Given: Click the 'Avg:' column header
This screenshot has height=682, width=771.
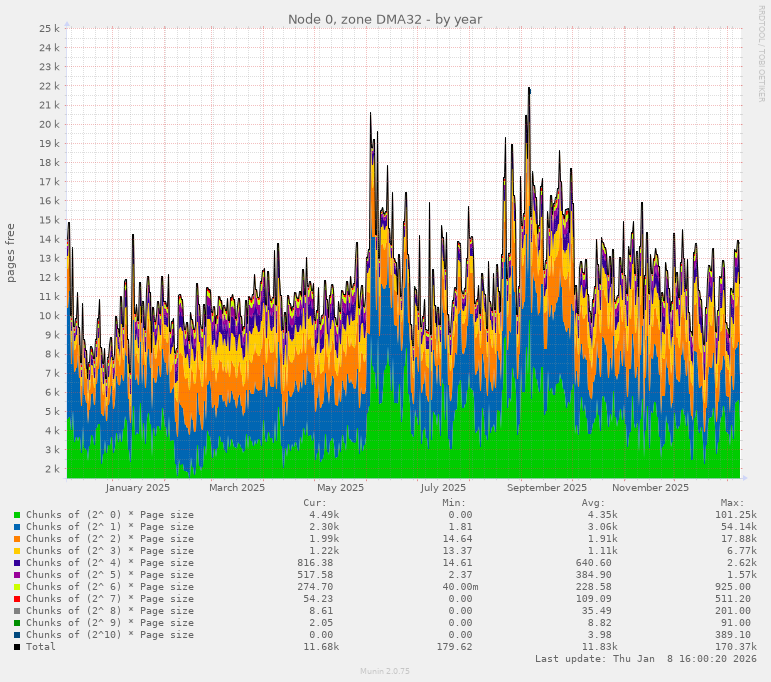Looking at the screenshot, I should 593,503.
